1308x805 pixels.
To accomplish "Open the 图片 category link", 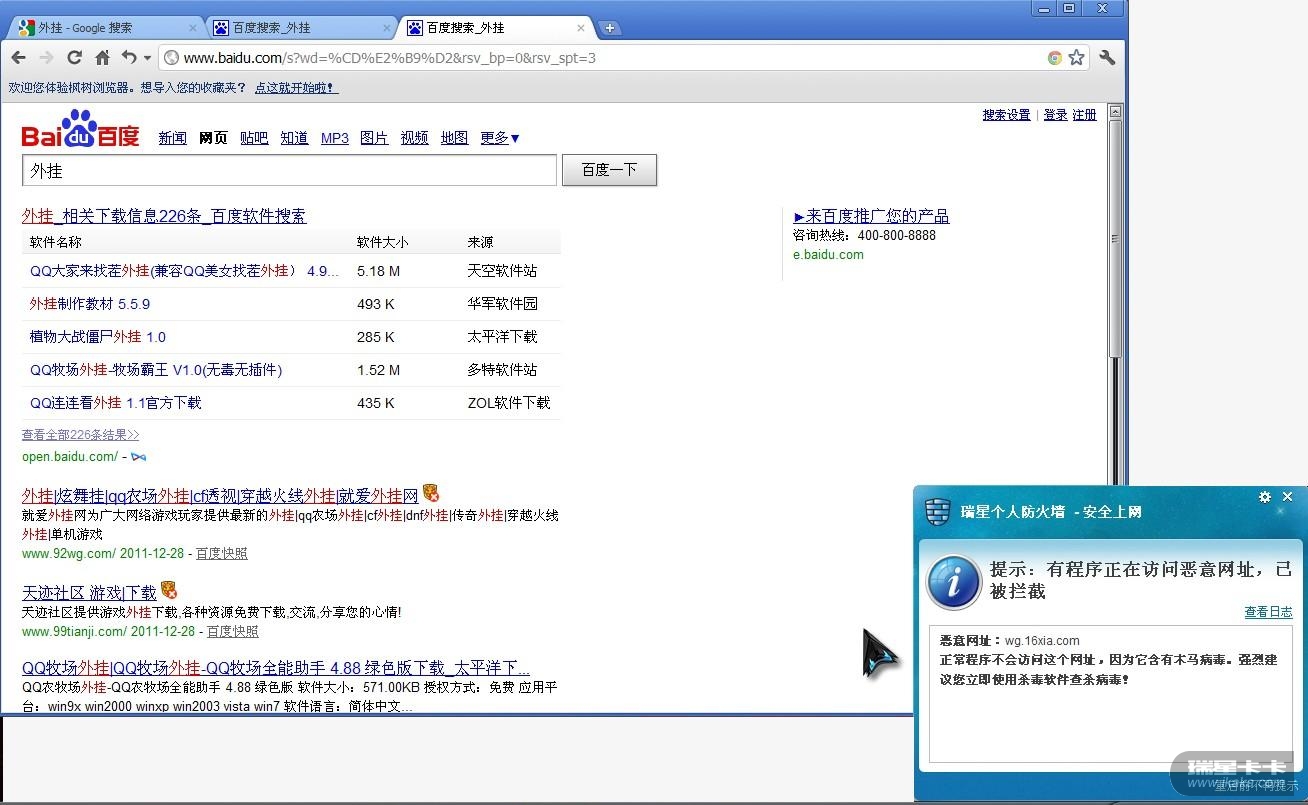I will coord(374,138).
